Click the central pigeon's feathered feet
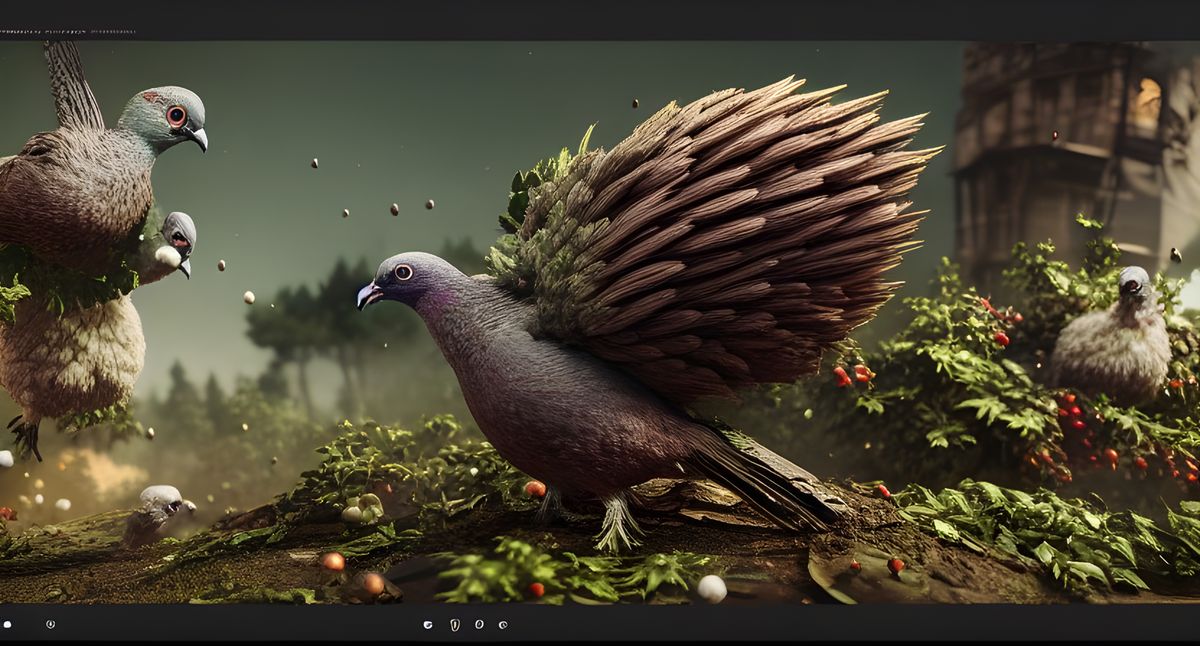Screen dimensions: 1200x646 (617, 522)
